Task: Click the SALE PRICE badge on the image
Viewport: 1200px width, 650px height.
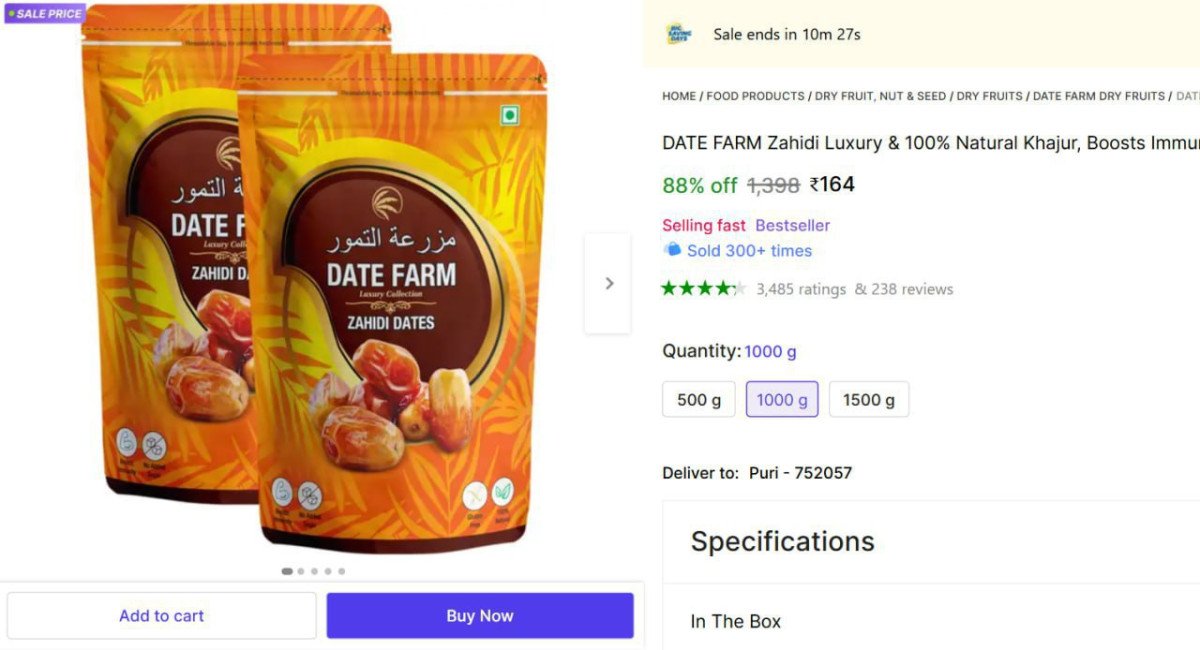Action: coord(44,14)
